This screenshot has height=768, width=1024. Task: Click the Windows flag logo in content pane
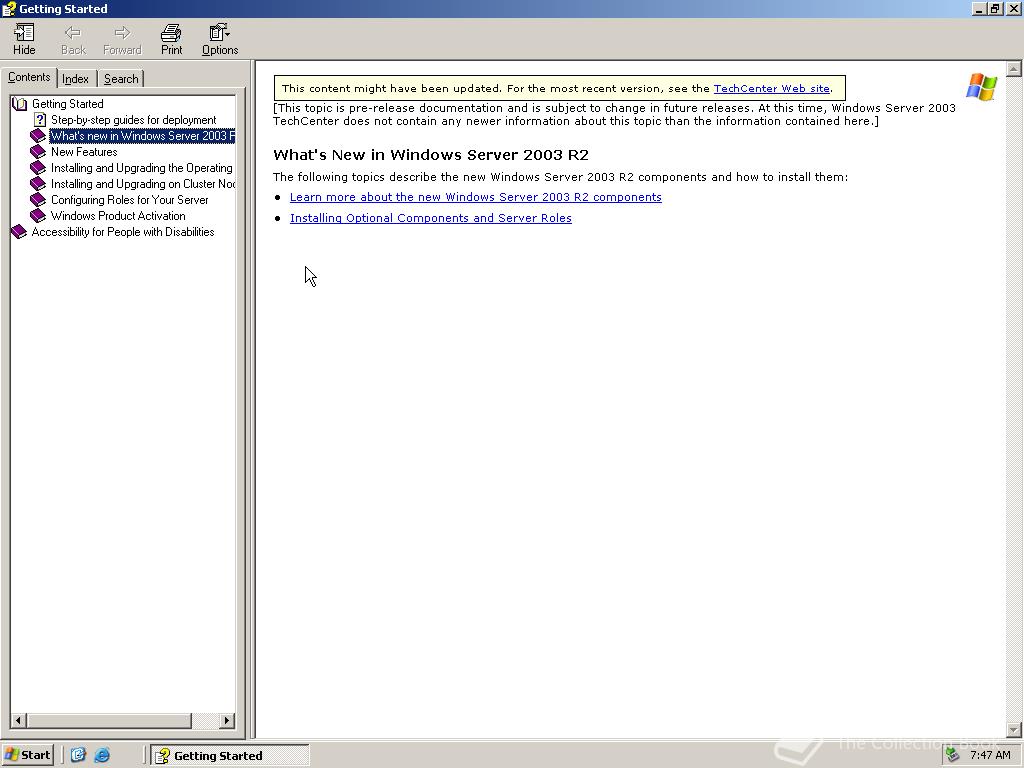tap(981, 87)
